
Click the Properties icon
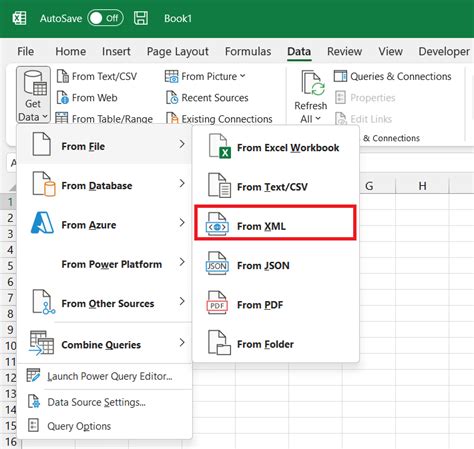340,97
